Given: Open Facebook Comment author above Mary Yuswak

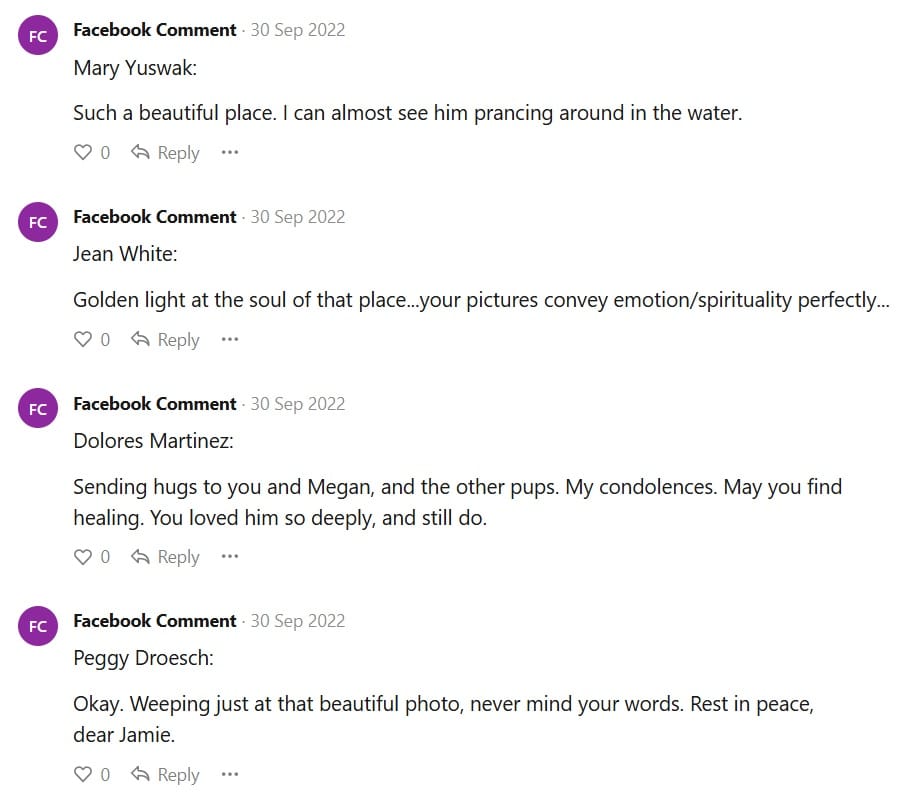Looking at the screenshot, I should click(x=155, y=30).
